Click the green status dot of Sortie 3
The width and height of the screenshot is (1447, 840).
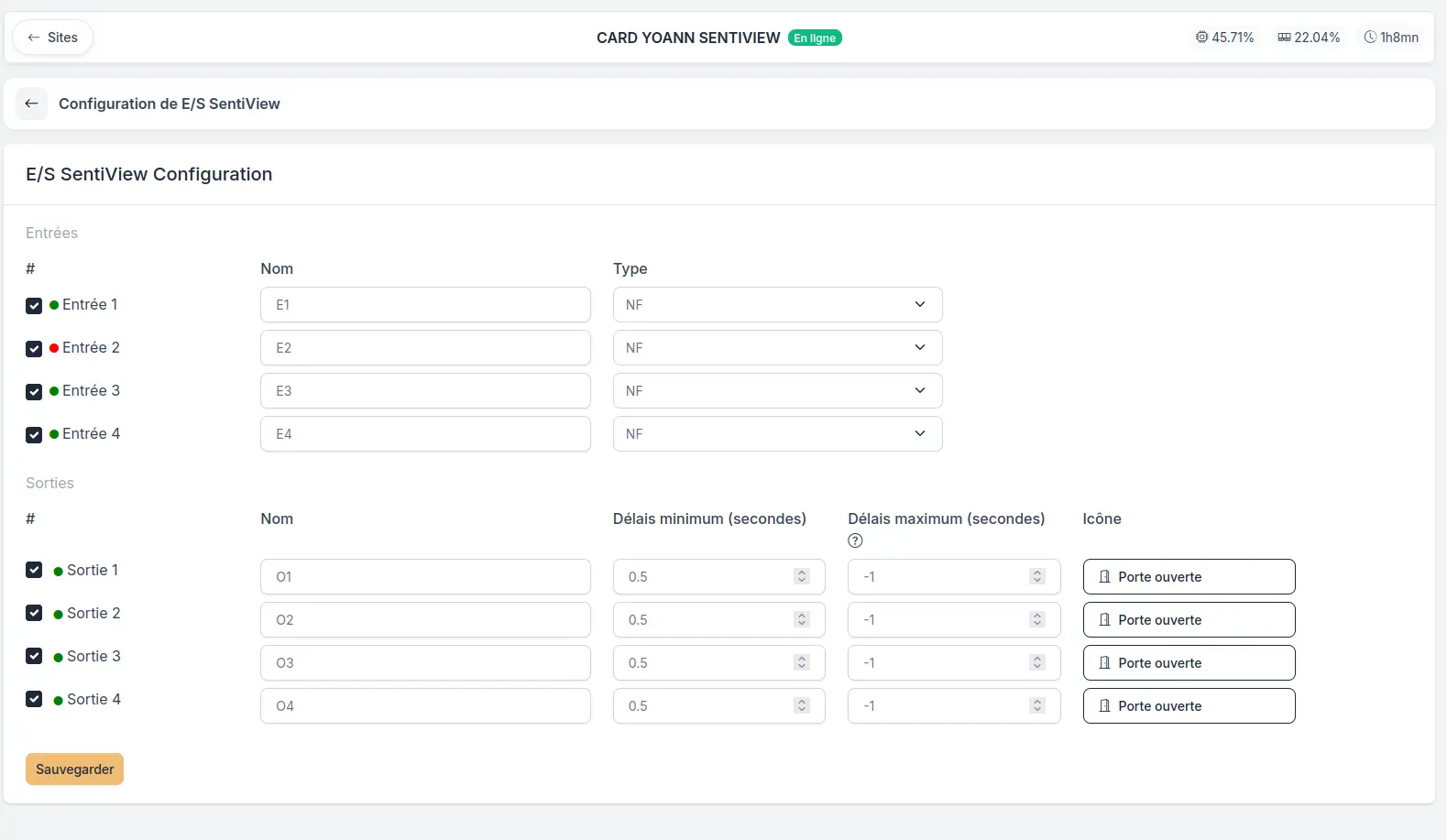pos(59,657)
